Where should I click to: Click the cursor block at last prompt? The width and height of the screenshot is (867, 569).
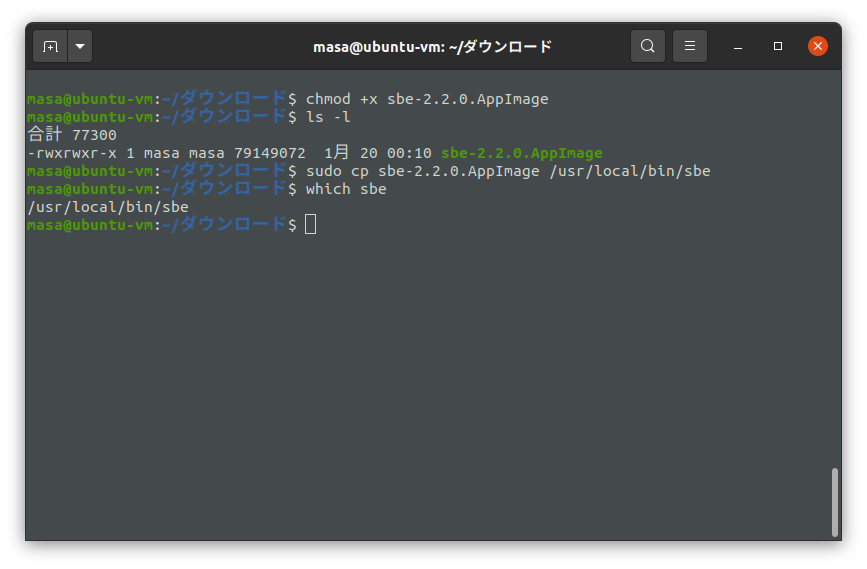coord(311,225)
